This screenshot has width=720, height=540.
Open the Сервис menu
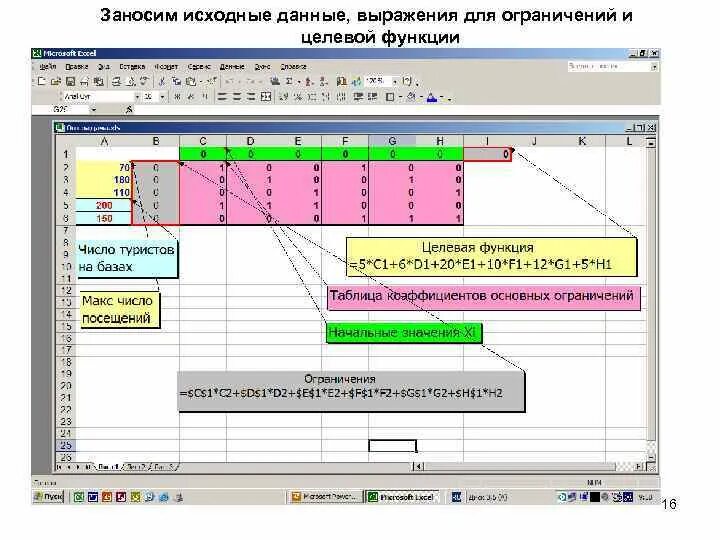(199, 67)
